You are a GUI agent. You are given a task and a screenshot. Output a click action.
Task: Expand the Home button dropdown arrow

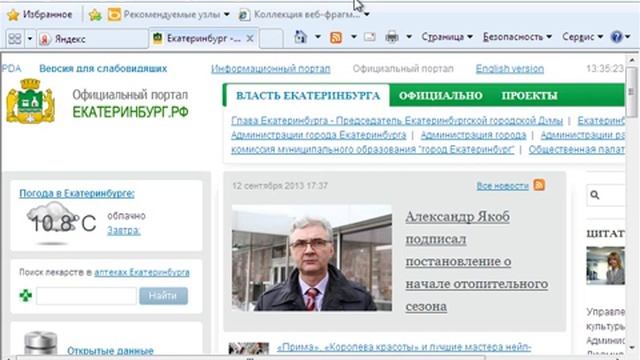[318, 37]
